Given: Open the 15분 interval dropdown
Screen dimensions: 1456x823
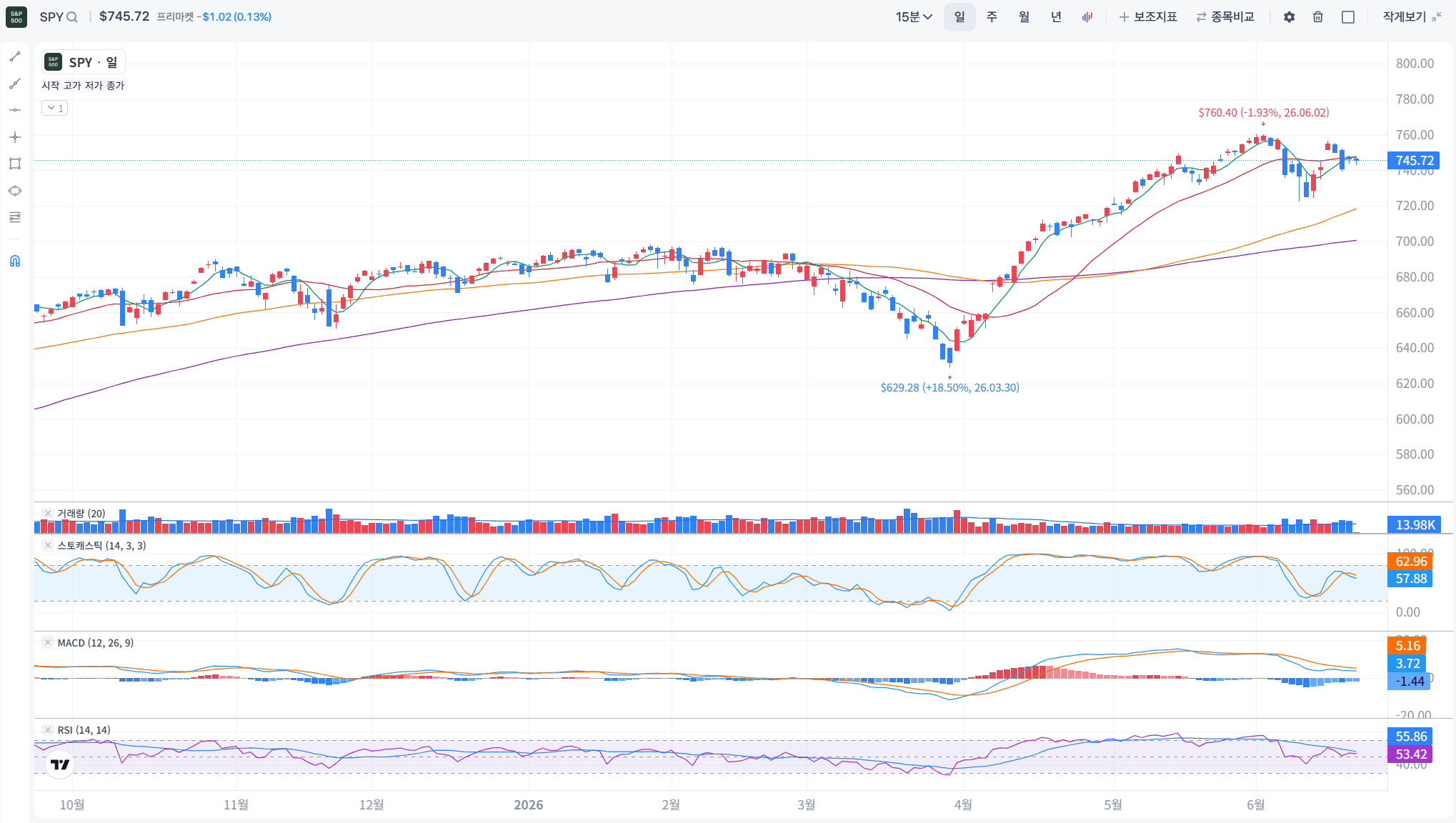Looking at the screenshot, I should [914, 17].
